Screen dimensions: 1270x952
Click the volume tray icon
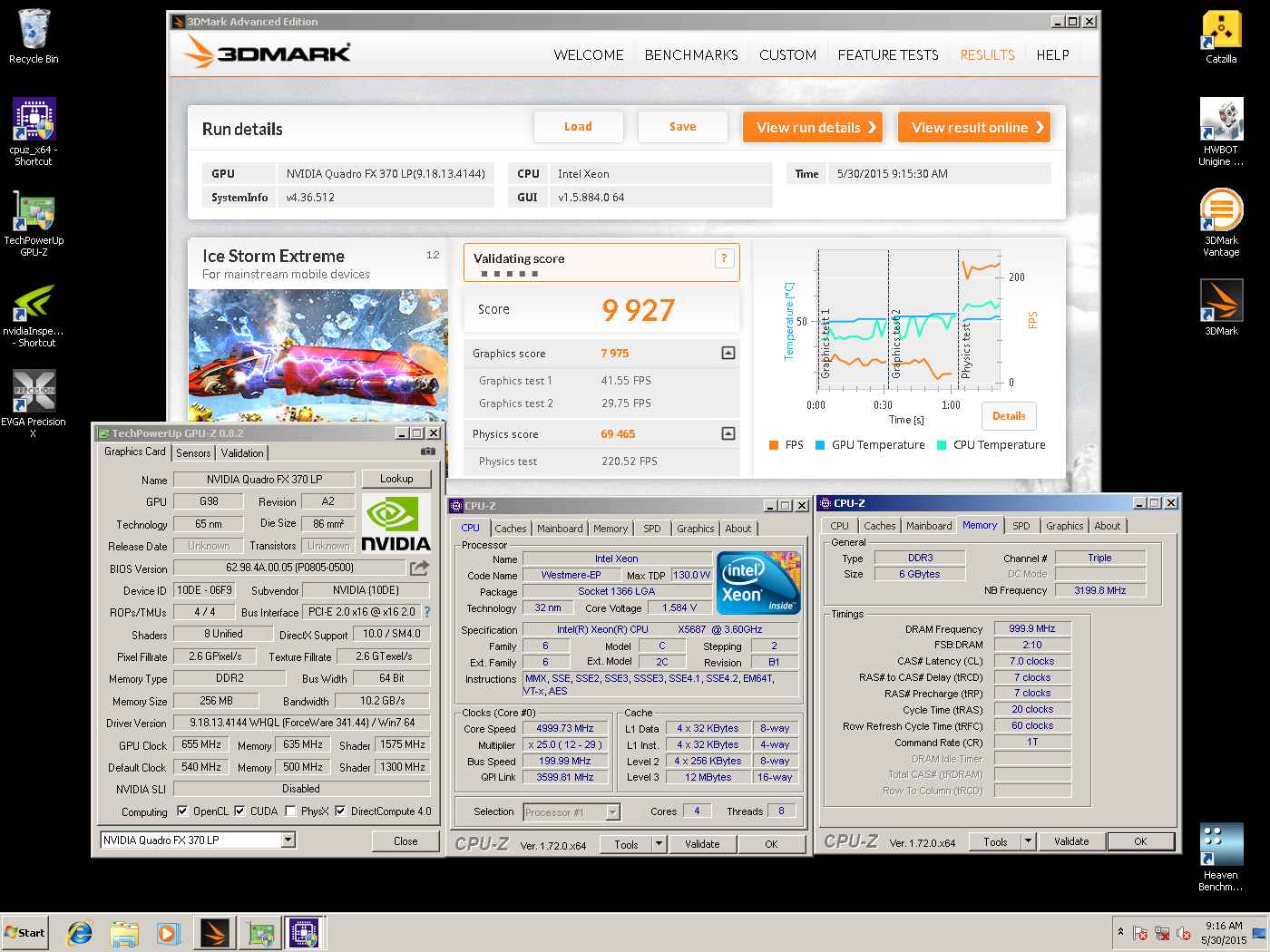[x=1183, y=933]
